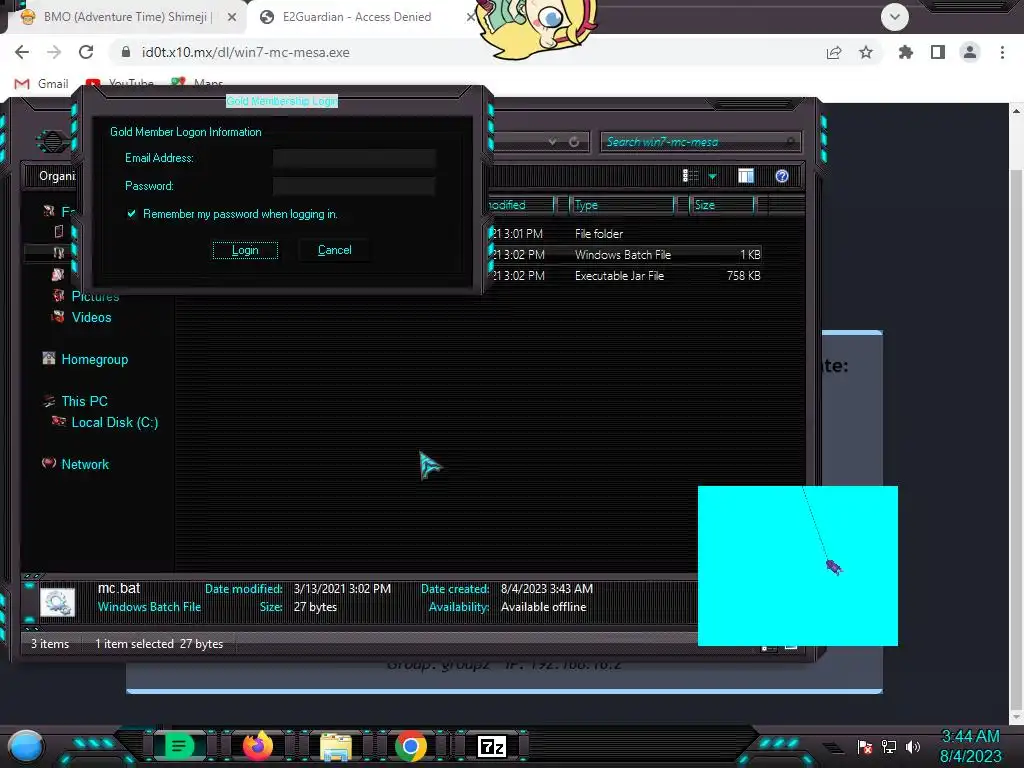Click the Videos folder icon
Image resolution: width=1024 pixels, height=768 pixels.
tap(58, 317)
